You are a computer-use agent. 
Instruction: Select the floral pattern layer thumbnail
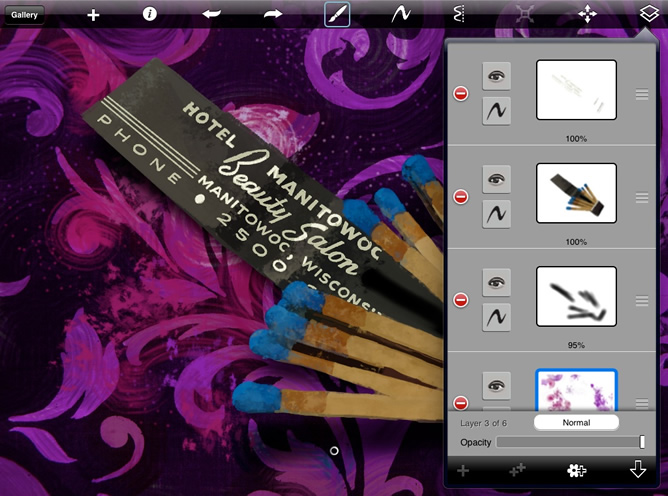576,390
